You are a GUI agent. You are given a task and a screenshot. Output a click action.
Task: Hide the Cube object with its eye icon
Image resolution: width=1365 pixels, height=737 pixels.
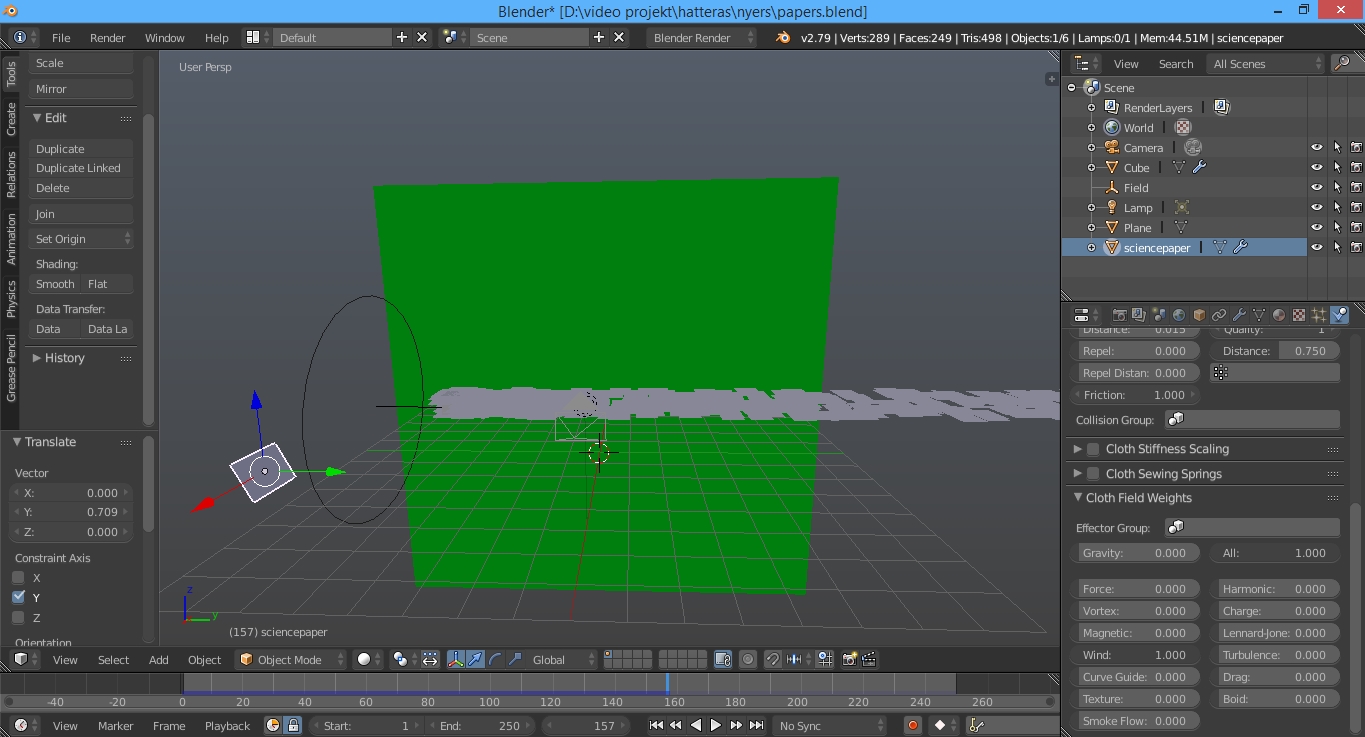pyautogui.click(x=1317, y=167)
